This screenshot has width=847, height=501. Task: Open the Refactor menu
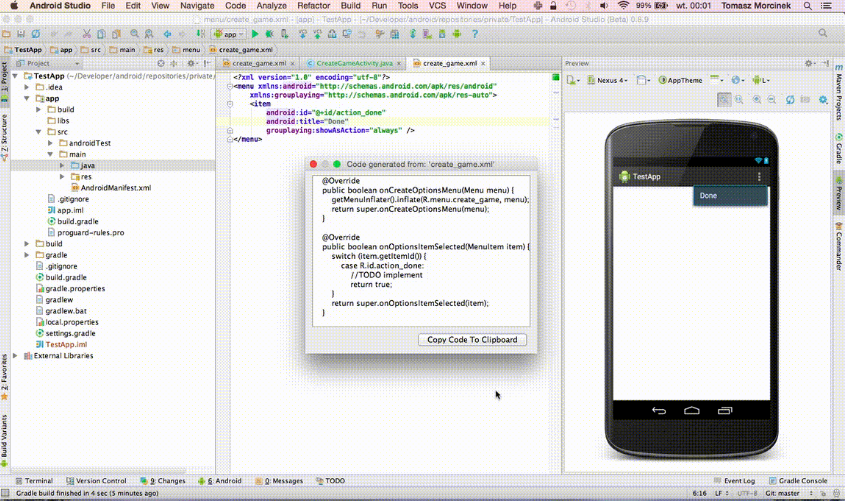(x=313, y=5)
